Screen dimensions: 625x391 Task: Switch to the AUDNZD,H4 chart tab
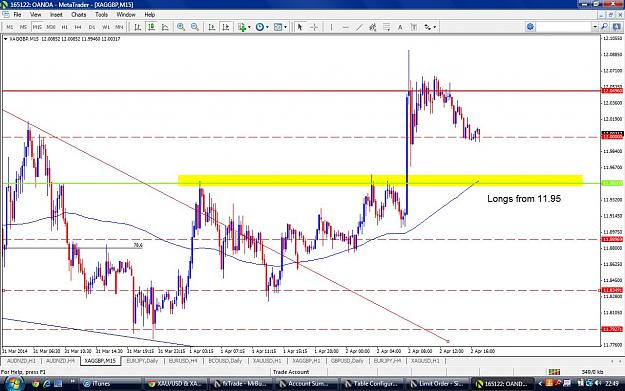(x=60, y=361)
